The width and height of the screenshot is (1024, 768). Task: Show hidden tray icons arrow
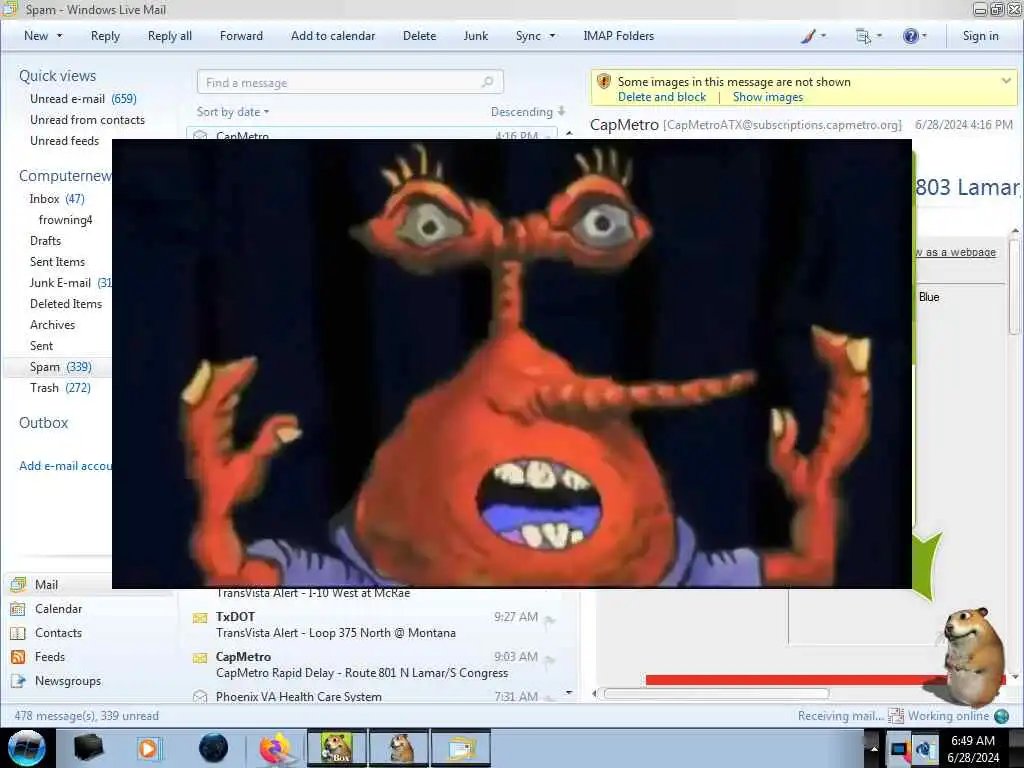click(x=873, y=748)
